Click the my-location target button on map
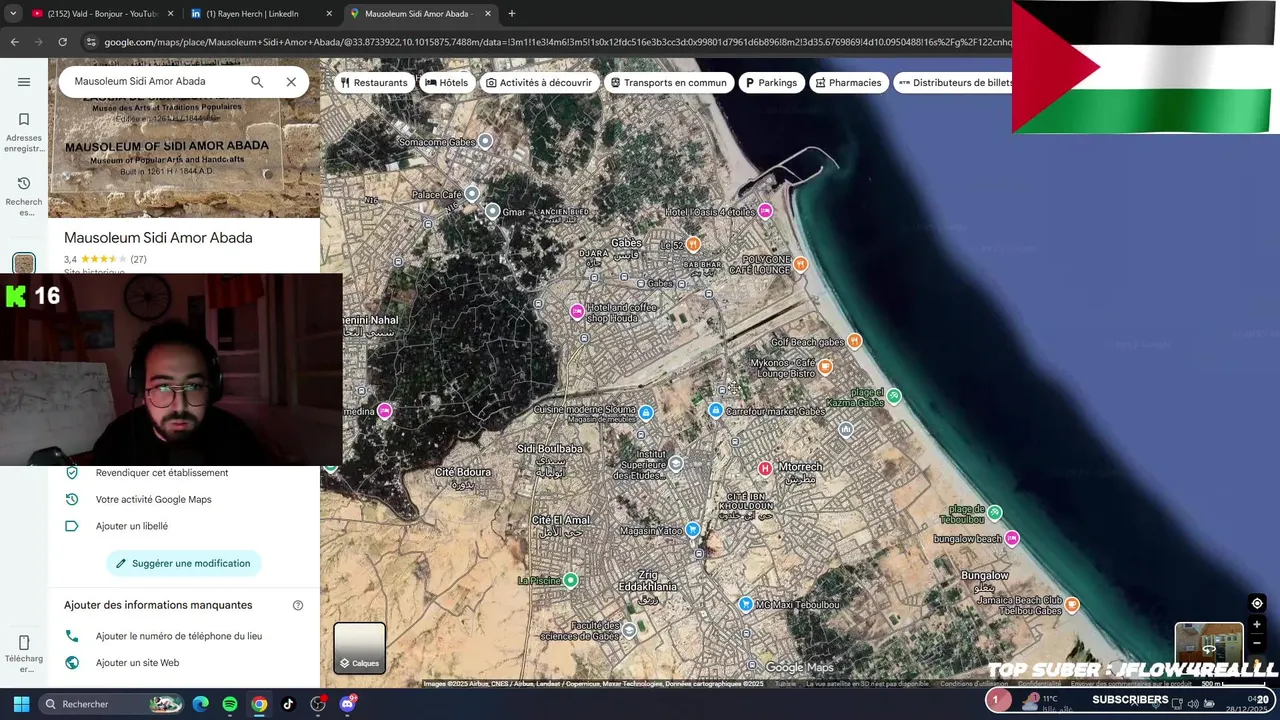Screen dimensions: 1280x720 tap(1257, 603)
